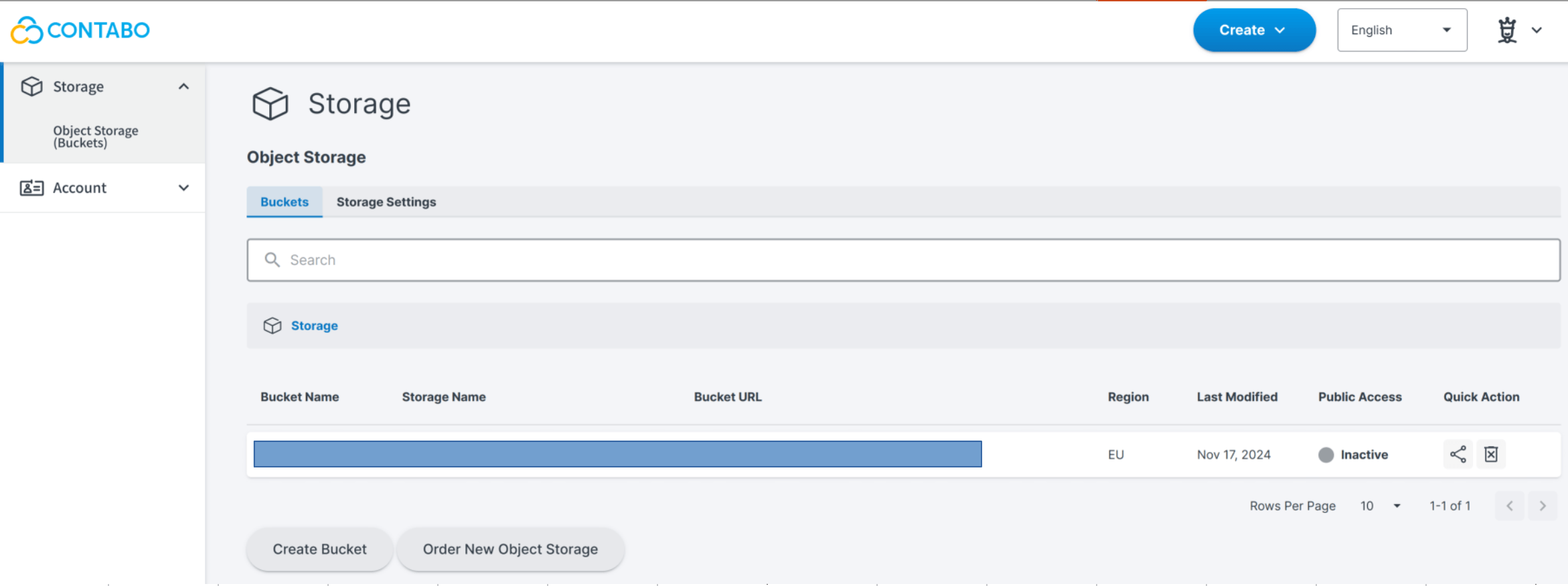Expand the Account sidebar section
This screenshot has width=1568, height=586.
coord(183,188)
